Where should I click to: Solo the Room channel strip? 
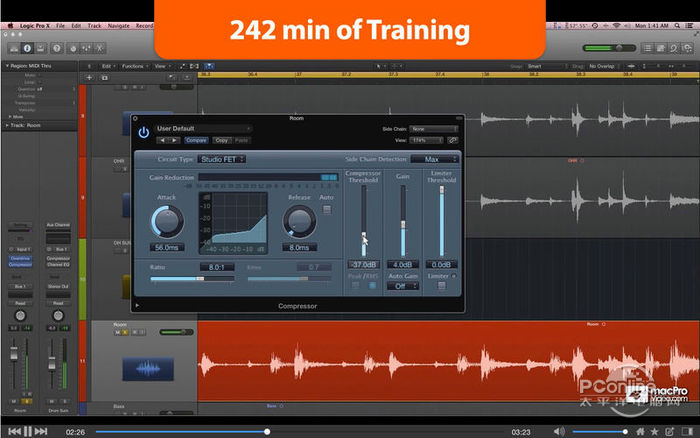tap(26, 401)
